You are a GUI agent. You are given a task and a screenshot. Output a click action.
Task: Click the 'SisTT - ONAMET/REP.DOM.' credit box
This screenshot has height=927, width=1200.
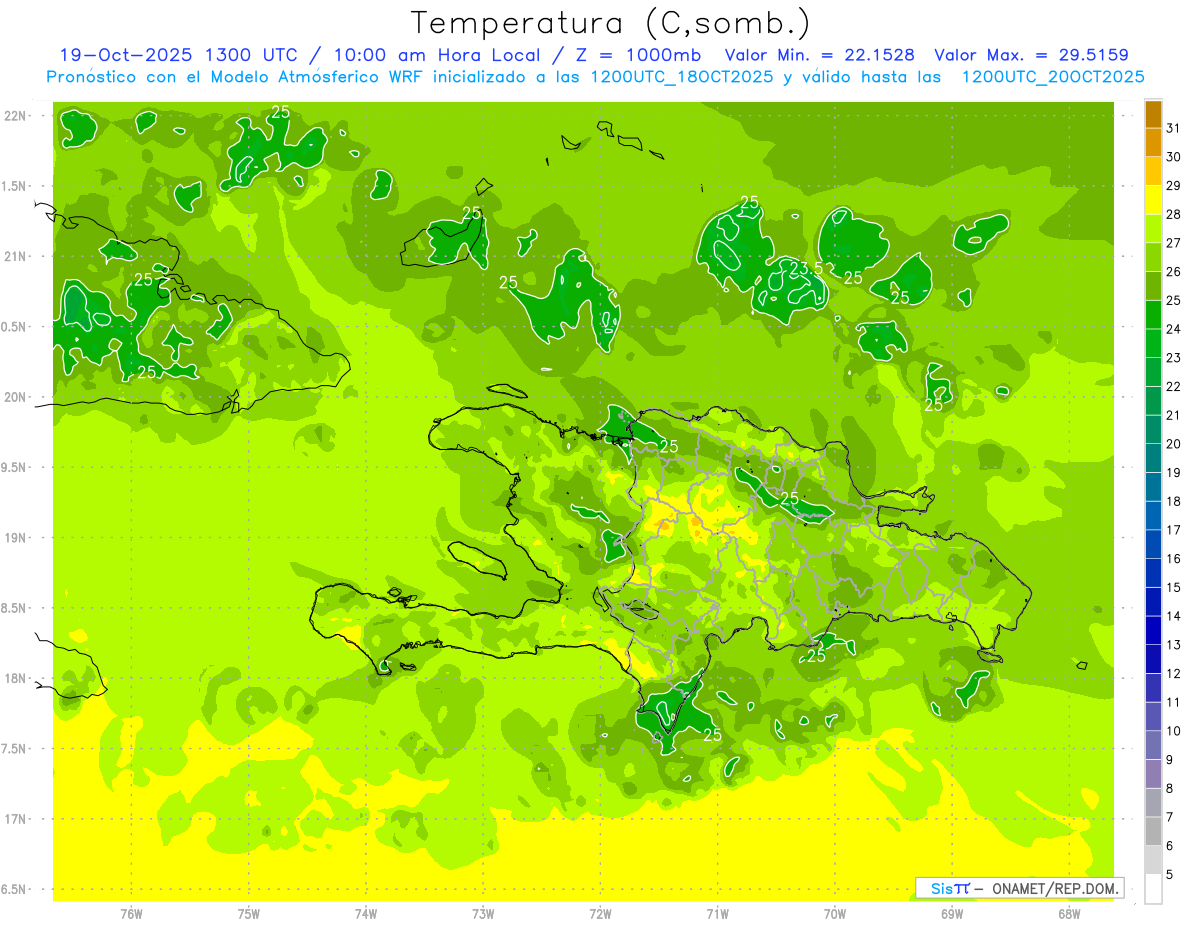pyautogui.click(x=1020, y=888)
